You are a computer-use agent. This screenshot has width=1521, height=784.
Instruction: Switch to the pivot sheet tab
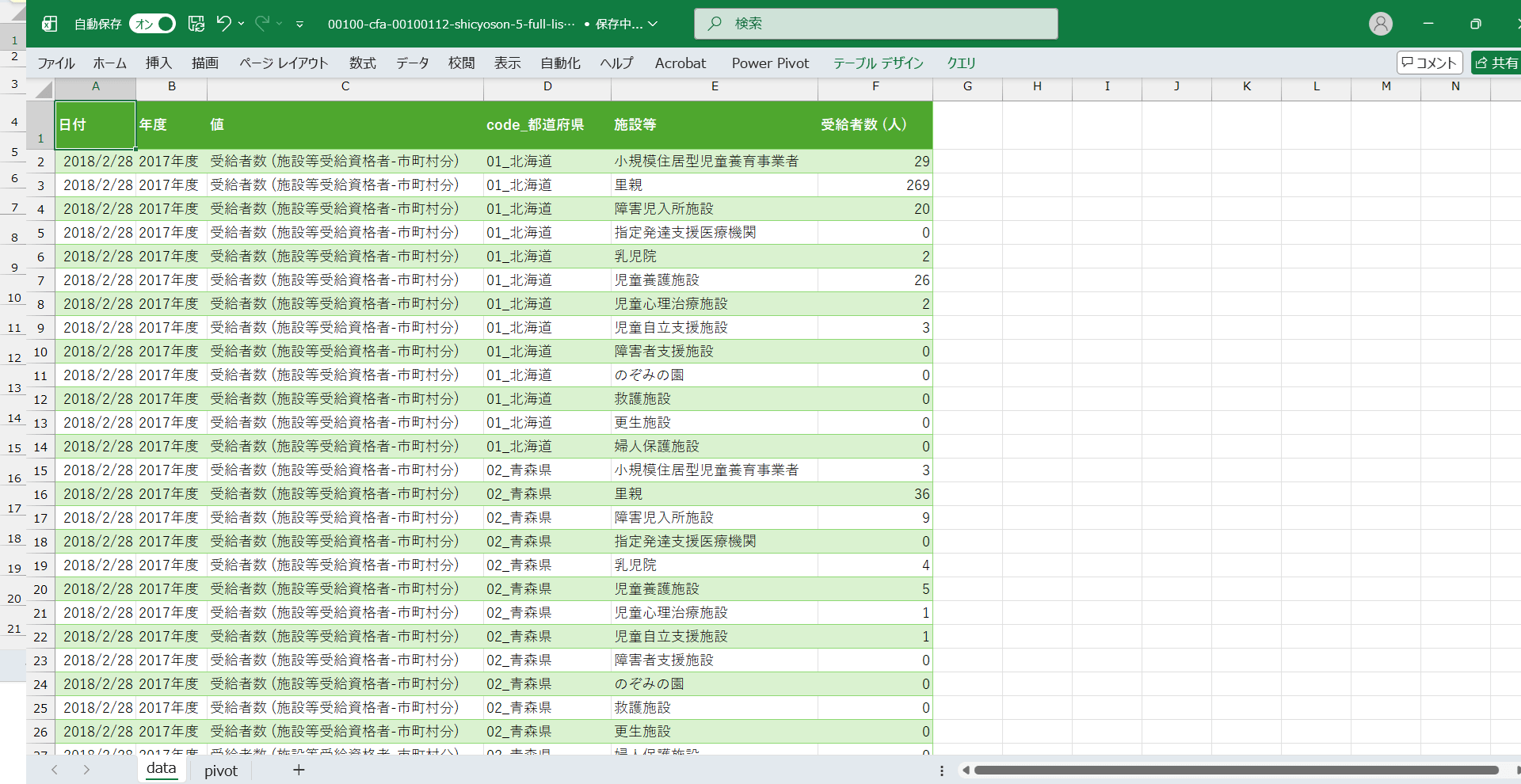(220, 771)
